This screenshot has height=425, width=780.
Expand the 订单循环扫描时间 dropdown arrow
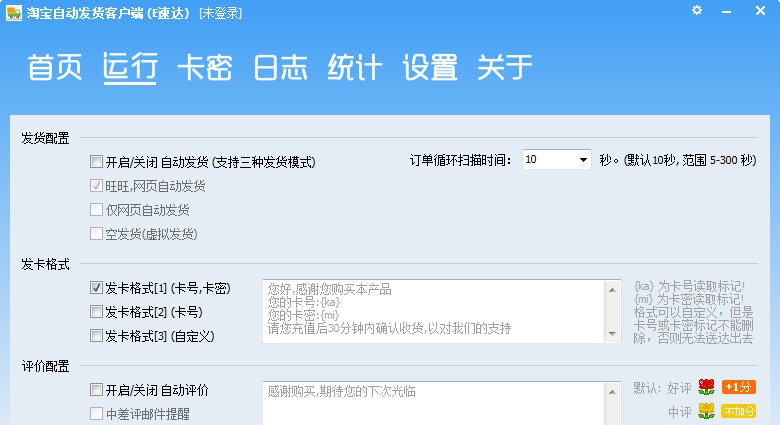(583, 160)
